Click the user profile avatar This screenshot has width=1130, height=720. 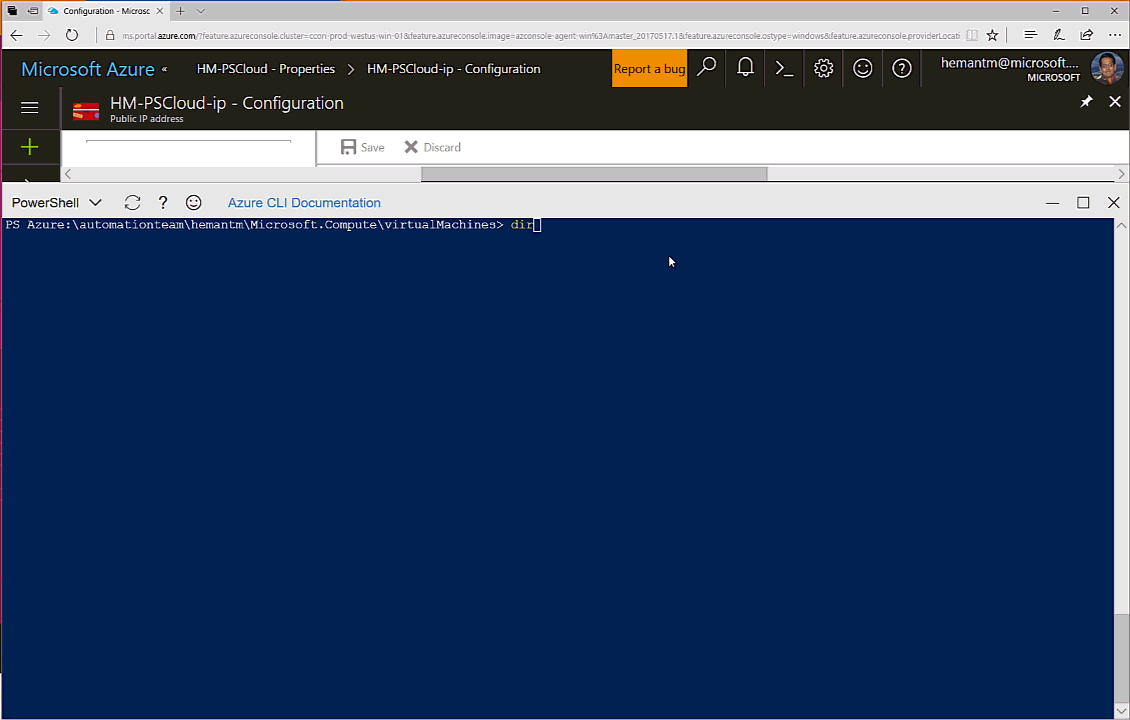tap(1107, 68)
